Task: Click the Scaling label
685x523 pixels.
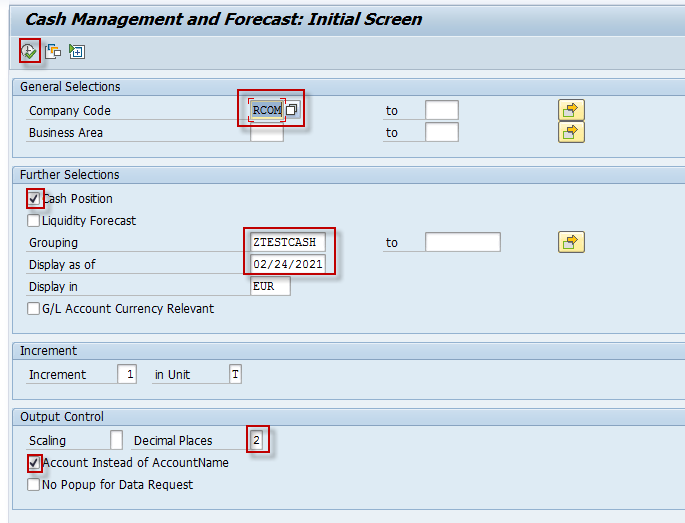Action: coord(47,441)
